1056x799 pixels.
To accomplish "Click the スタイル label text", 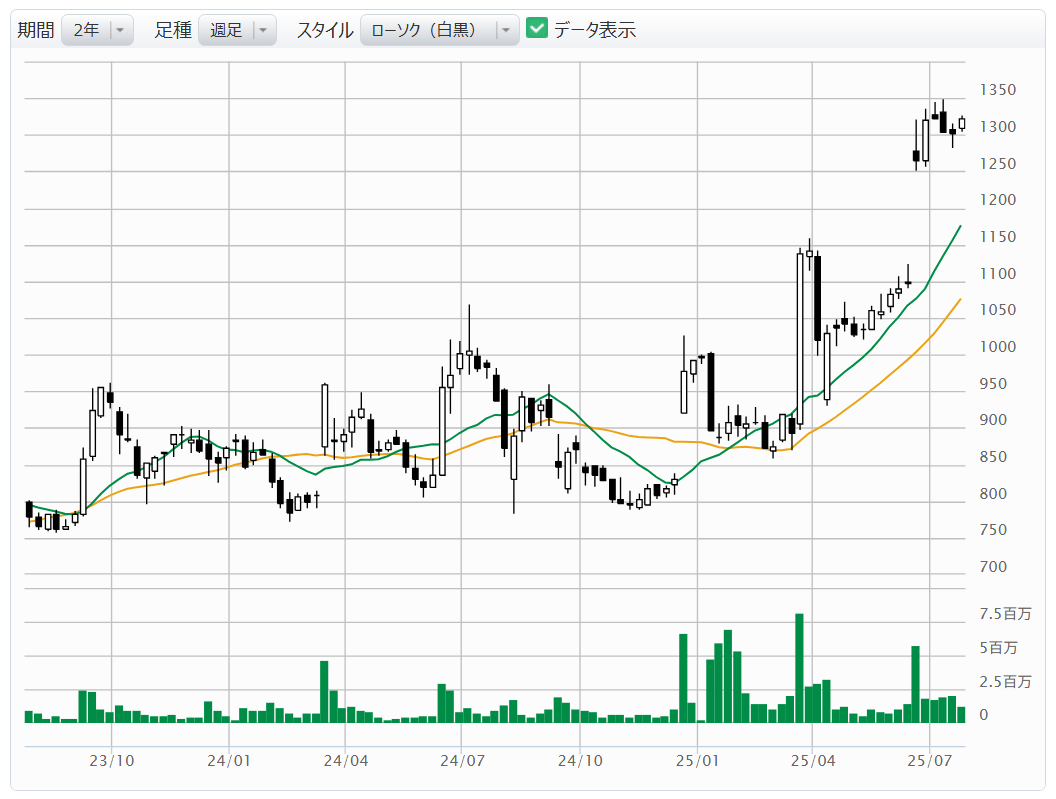I will tap(325, 30).
